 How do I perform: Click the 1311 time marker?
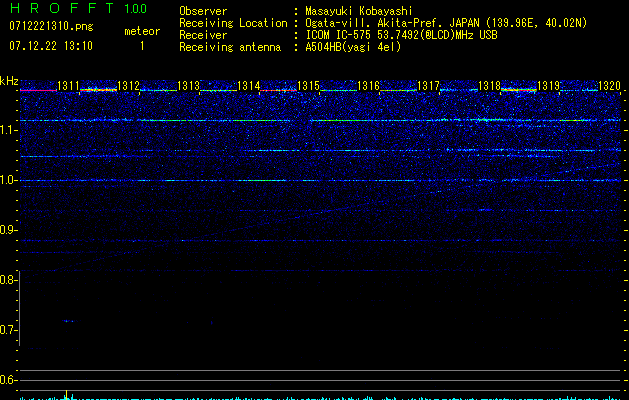[69, 87]
